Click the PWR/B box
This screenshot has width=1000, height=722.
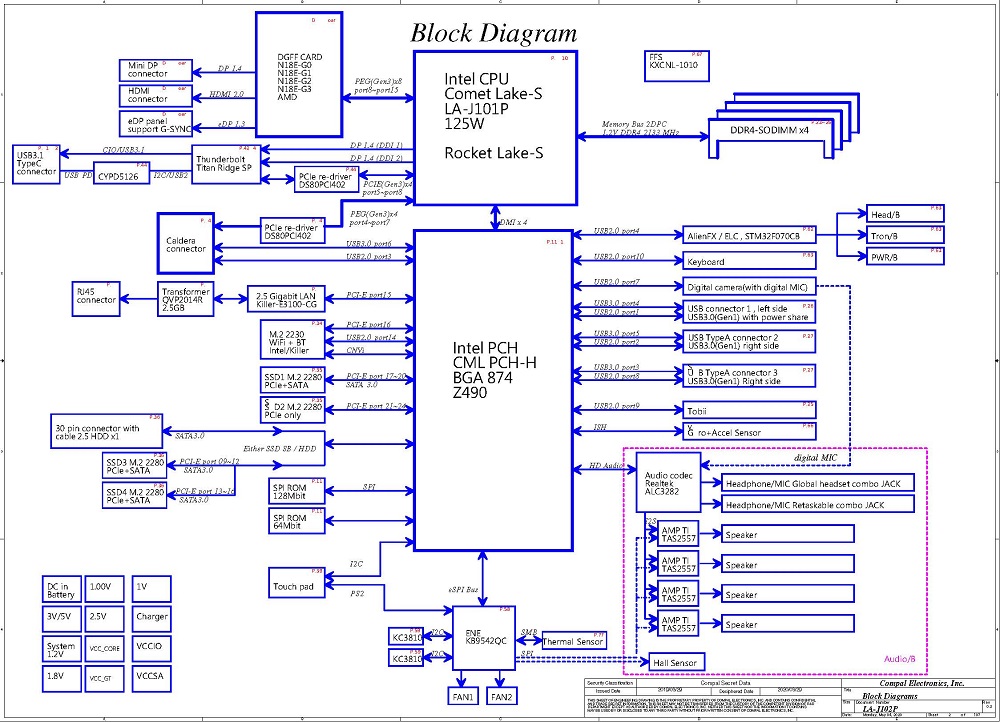click(x=905, y=256)
